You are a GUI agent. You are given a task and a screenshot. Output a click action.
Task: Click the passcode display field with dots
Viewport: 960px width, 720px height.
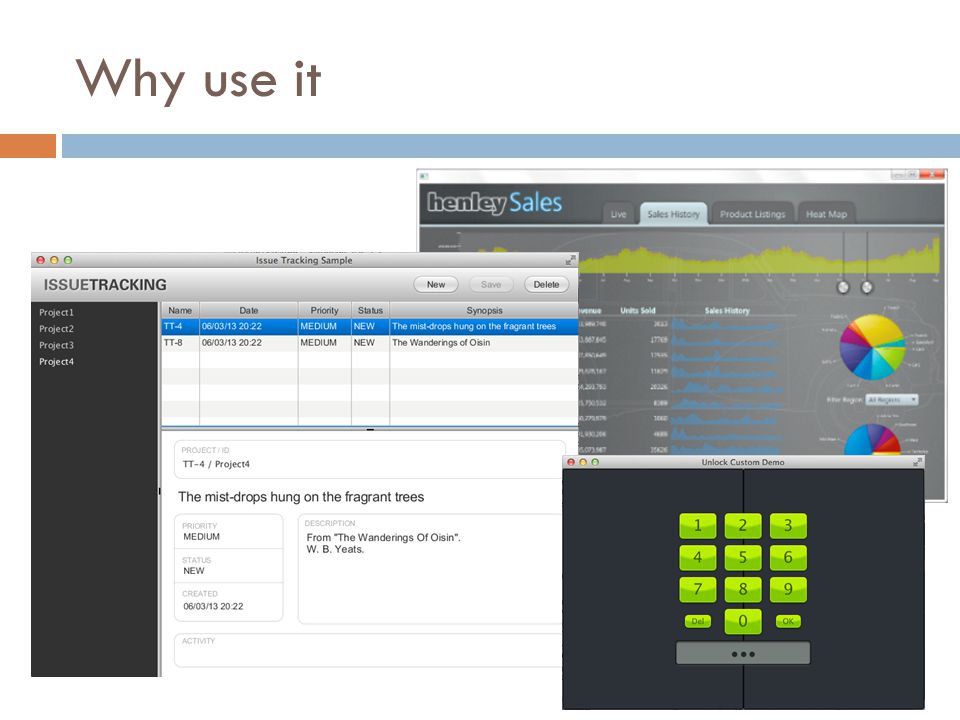(743, 653)
